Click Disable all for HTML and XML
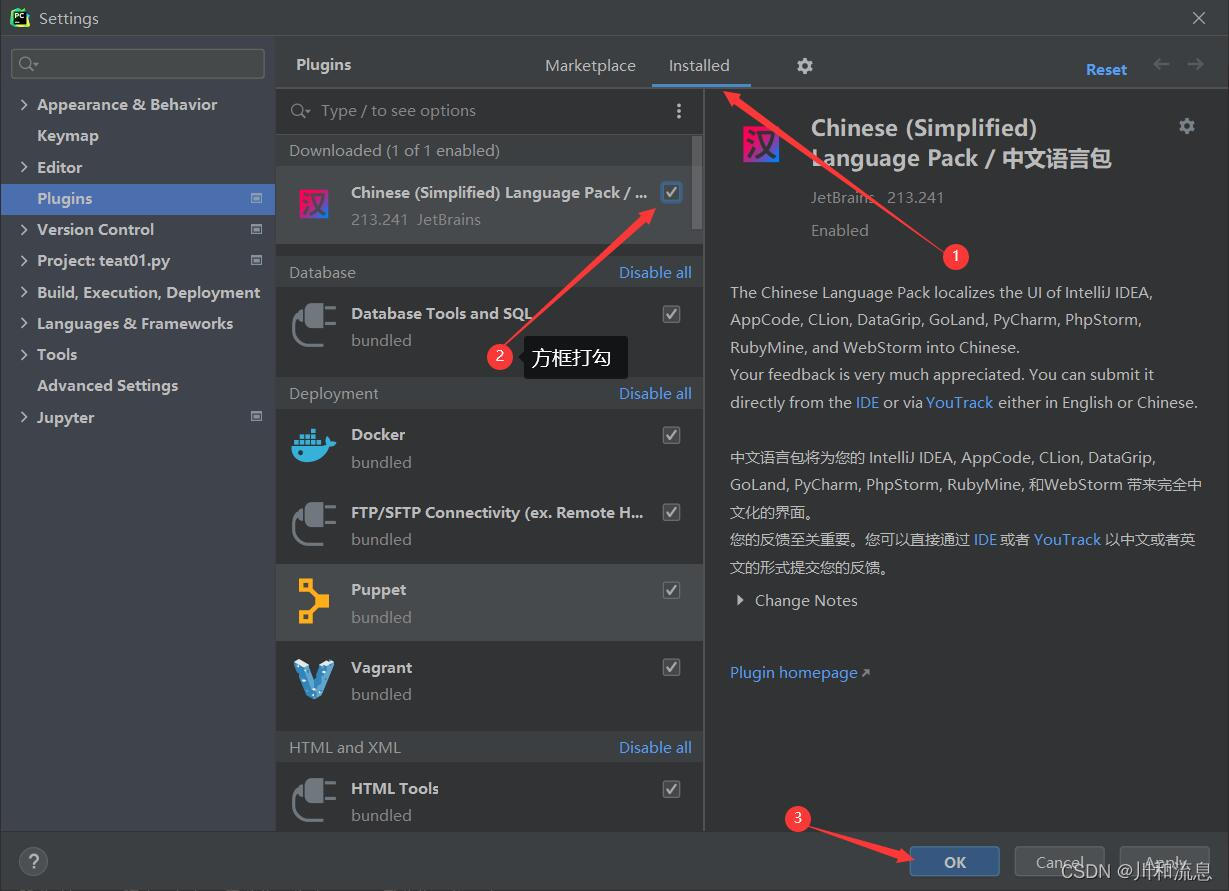Image resolution: width=1229 pixels, height=891 pixels. pyautogui.click(x=655, y=747)
